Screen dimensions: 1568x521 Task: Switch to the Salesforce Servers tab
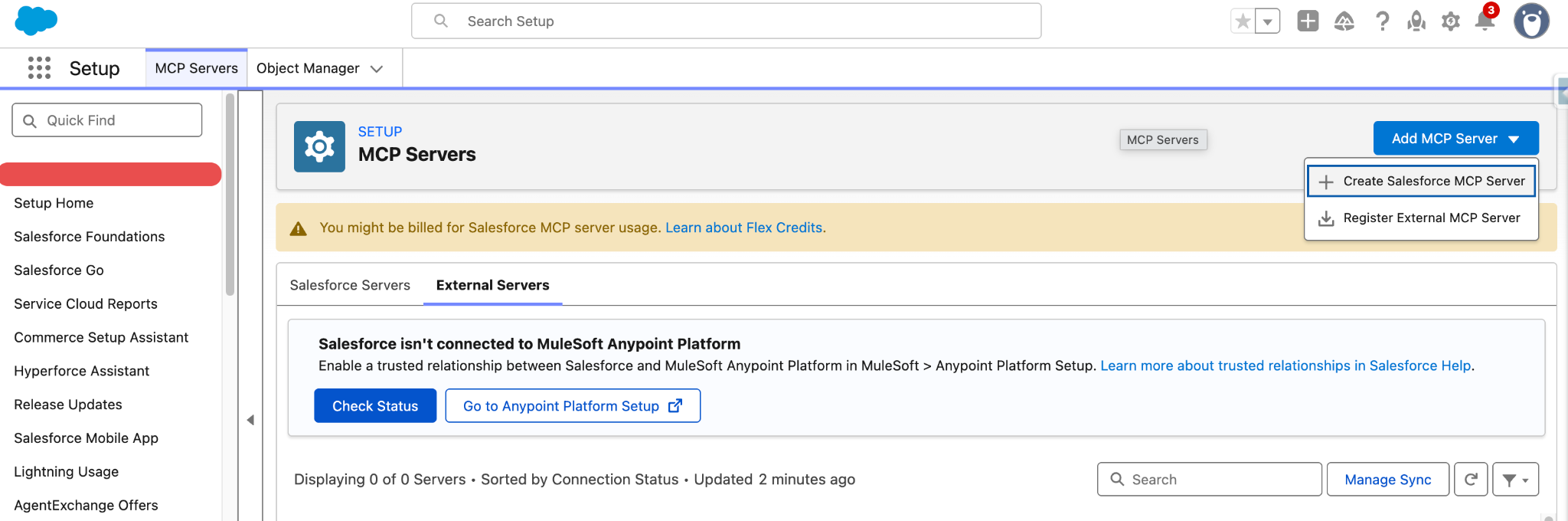tap(350, 285)
